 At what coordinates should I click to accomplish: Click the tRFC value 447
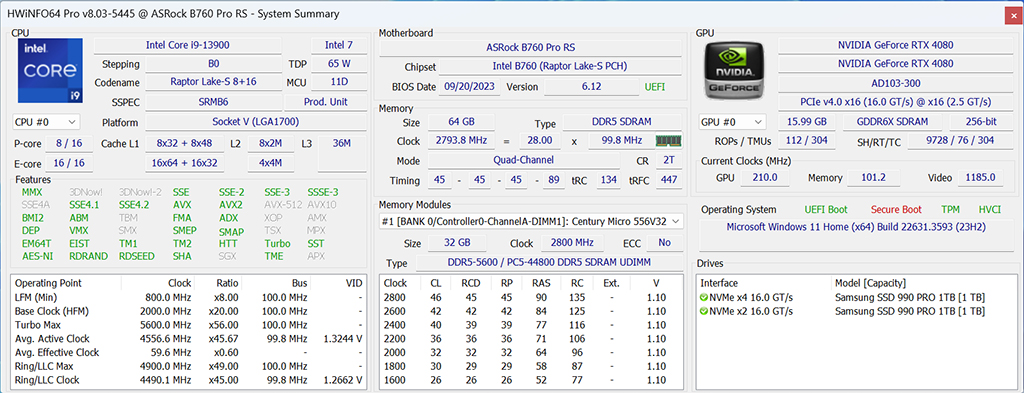click(668, 180)
